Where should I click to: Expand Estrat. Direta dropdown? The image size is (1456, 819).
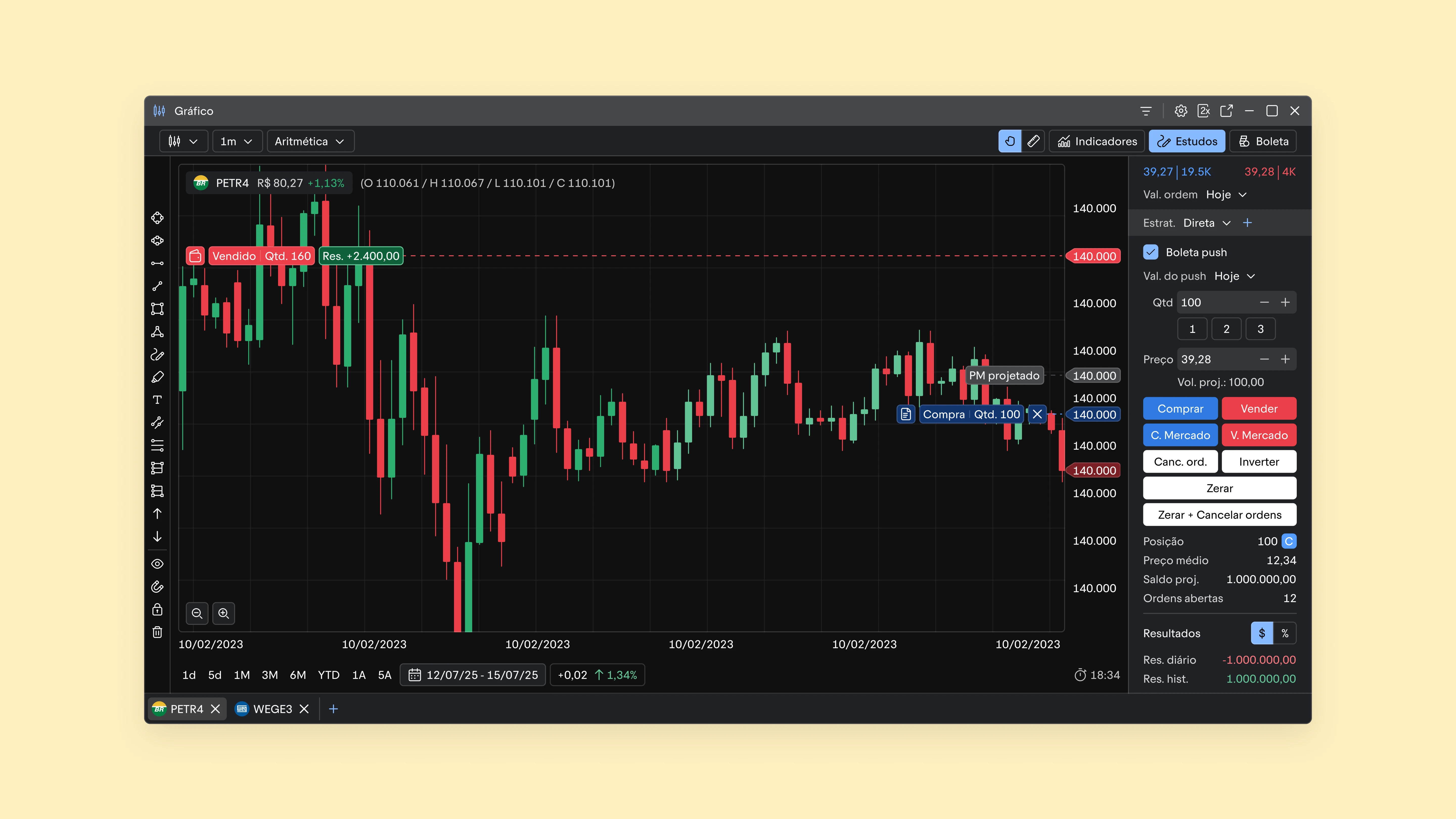pyautogui.click(x=1207, y=223)
